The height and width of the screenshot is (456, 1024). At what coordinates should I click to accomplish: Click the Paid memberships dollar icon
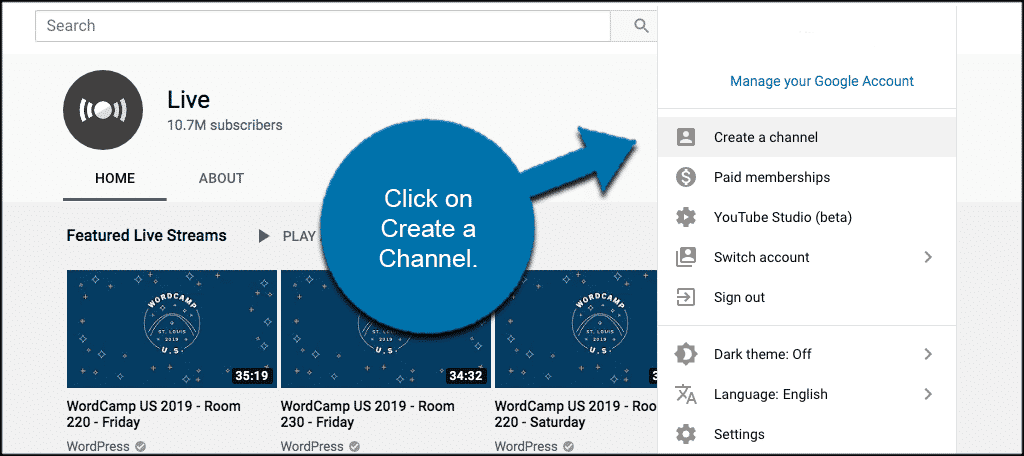(x=686, y=177)
